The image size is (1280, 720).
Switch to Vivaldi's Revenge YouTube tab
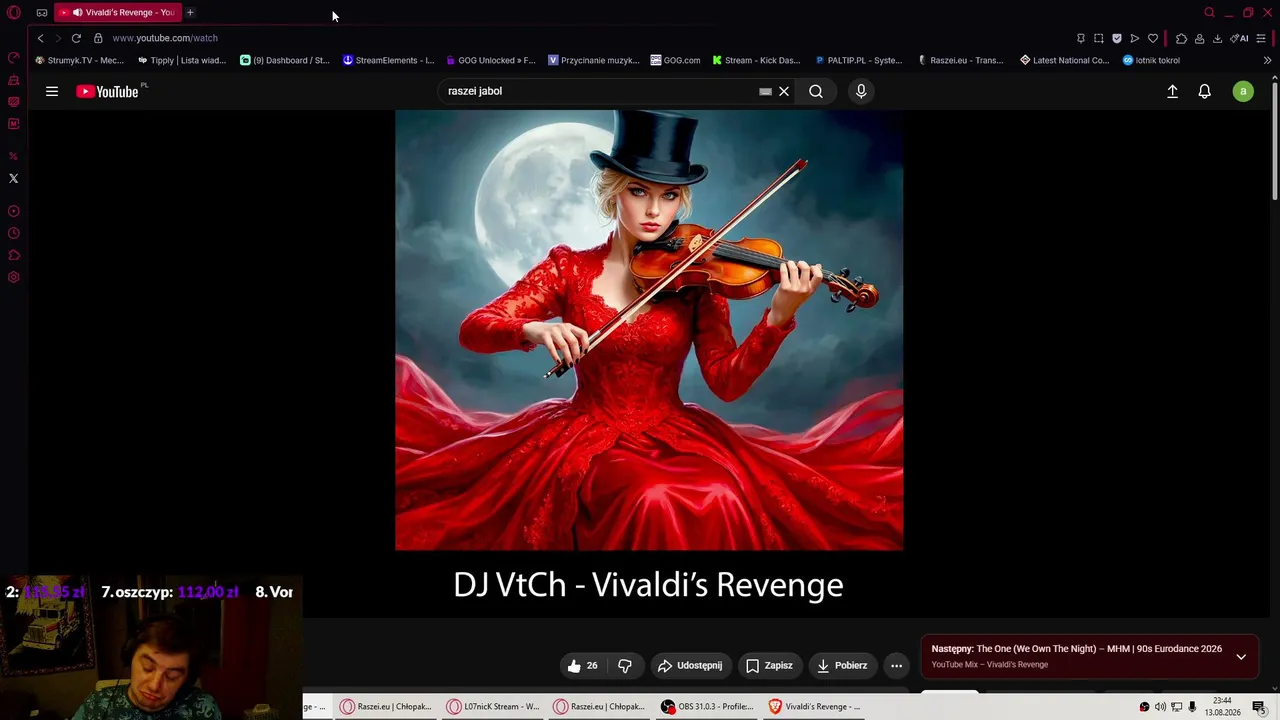tap(117, 13)
